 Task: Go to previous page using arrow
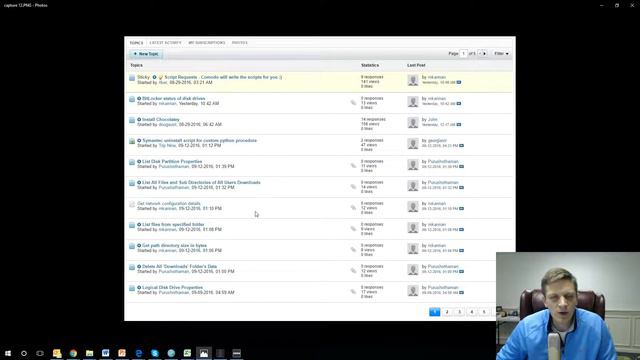pos(480,53)
